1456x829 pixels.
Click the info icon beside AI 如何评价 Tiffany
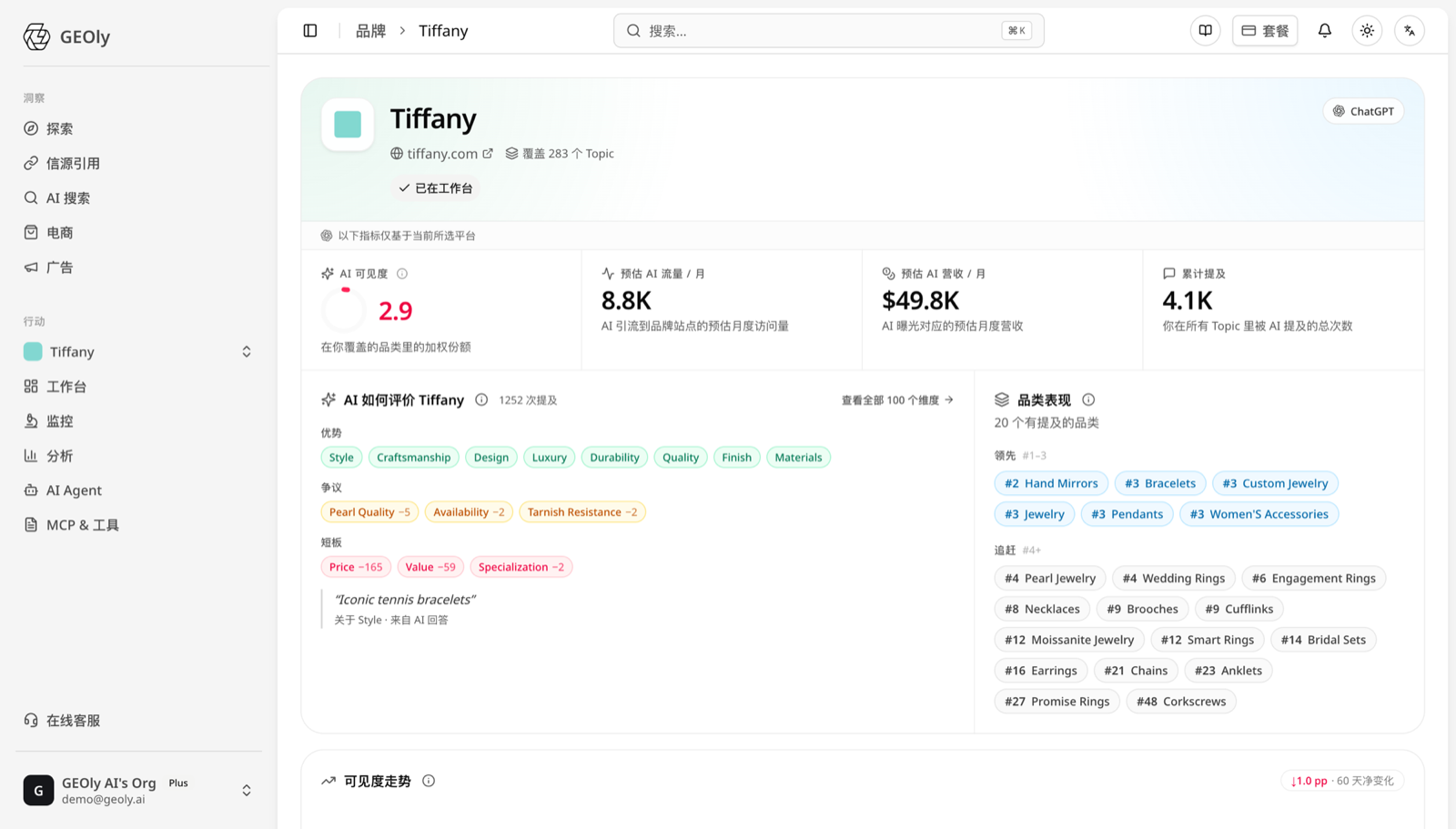[481, 400]
